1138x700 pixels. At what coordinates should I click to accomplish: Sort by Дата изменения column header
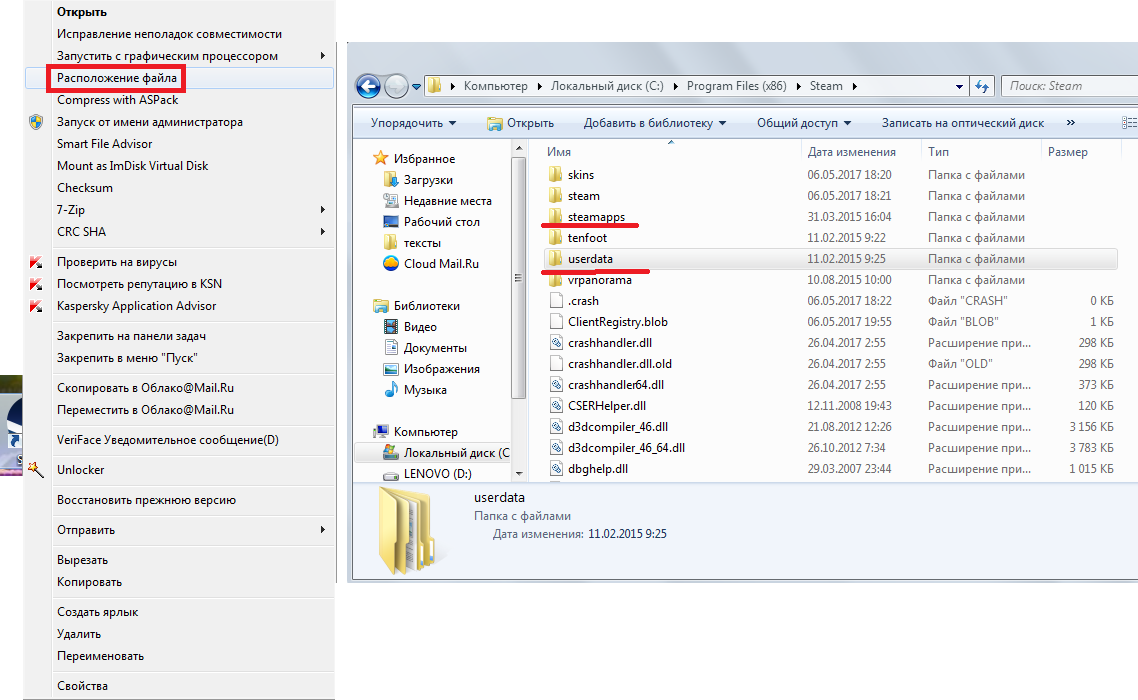coord(851,152)
